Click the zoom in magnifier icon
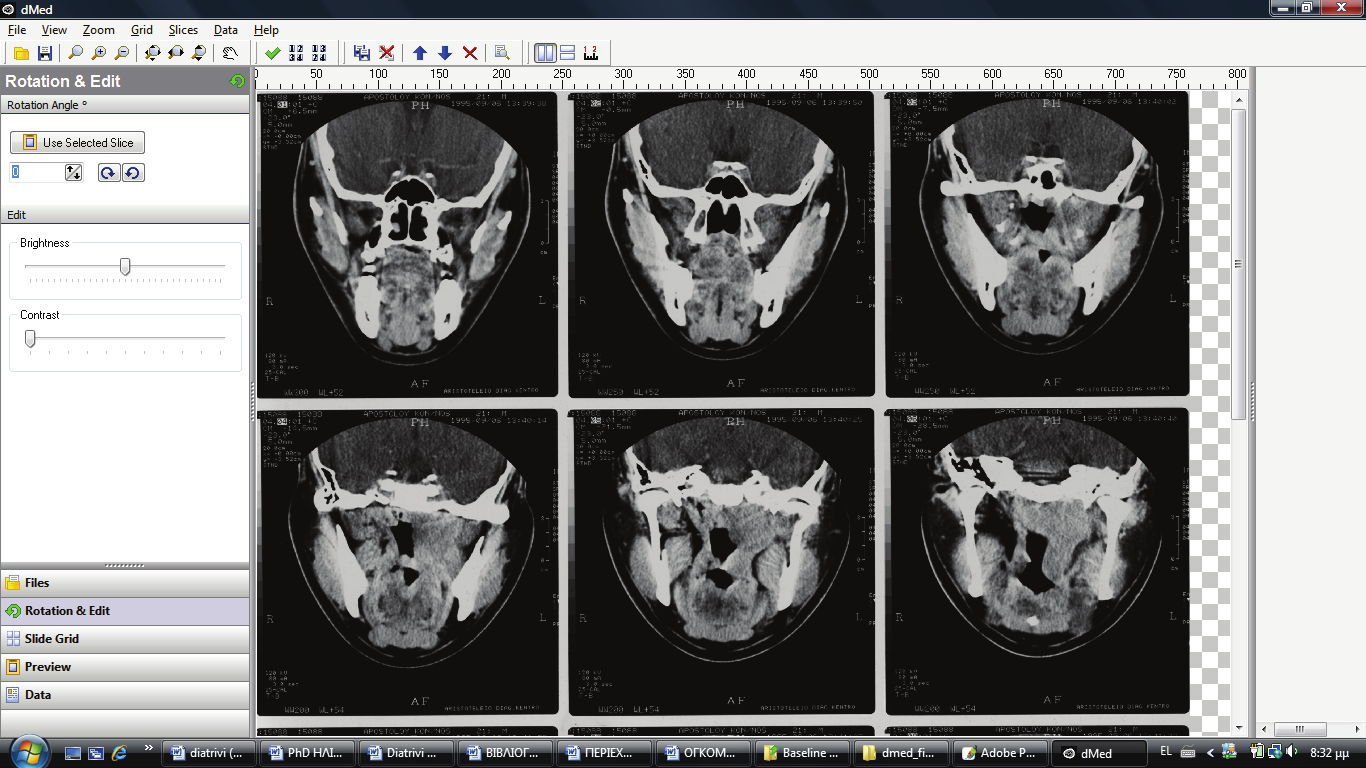This screenshot has height=768, width=1366. click(98, 53)
